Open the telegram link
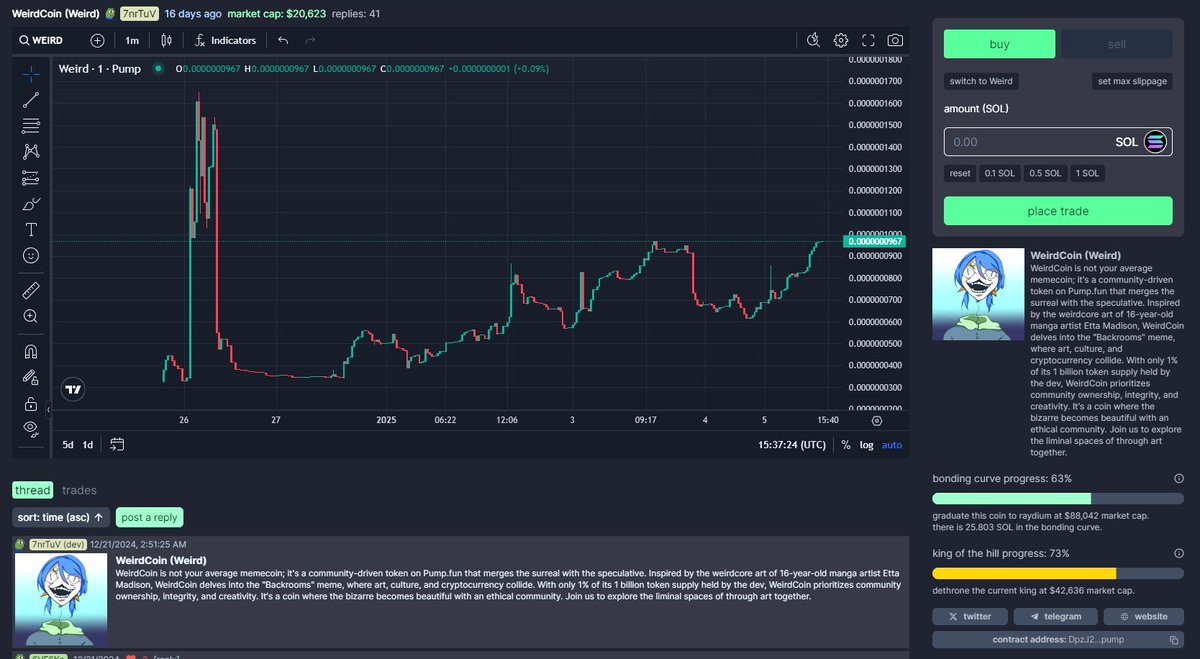This screenshot has height=659, width=1200. 1055,616
